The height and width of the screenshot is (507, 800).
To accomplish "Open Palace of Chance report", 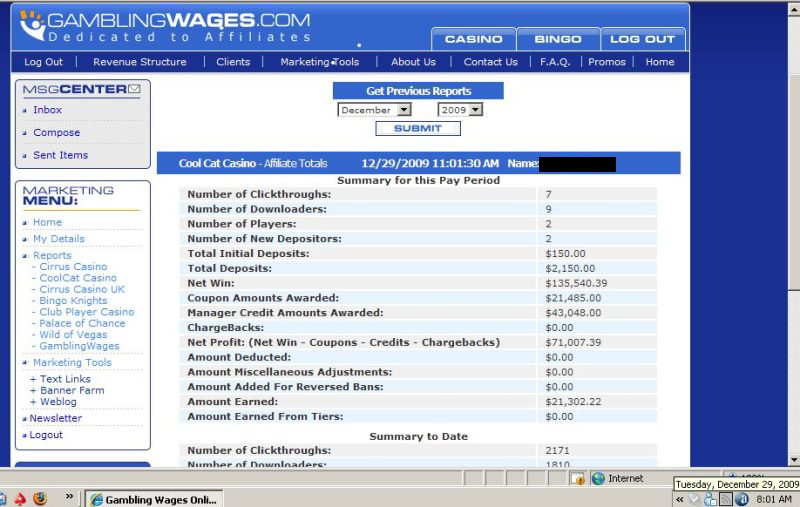I will click(82, 323).
